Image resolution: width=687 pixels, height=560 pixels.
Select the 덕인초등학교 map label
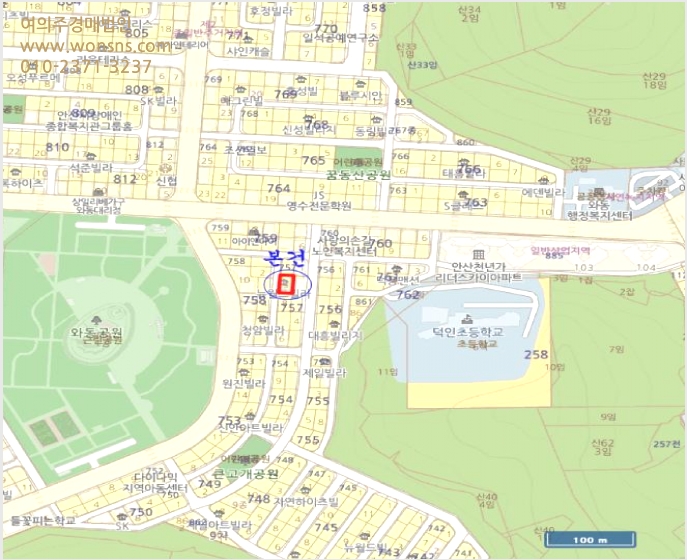(x=468, y=332)
